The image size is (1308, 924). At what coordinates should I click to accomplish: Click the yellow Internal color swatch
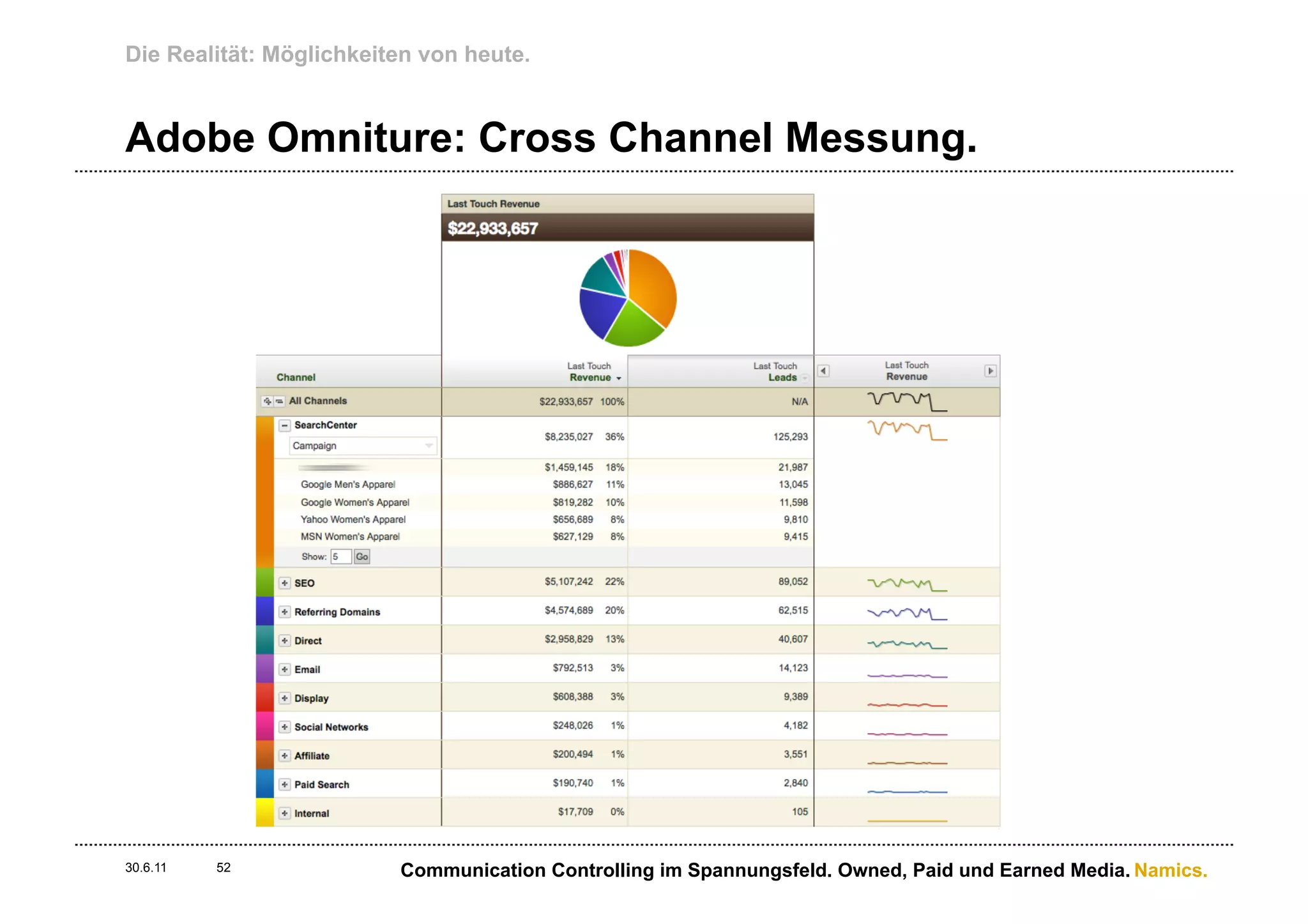265,812
